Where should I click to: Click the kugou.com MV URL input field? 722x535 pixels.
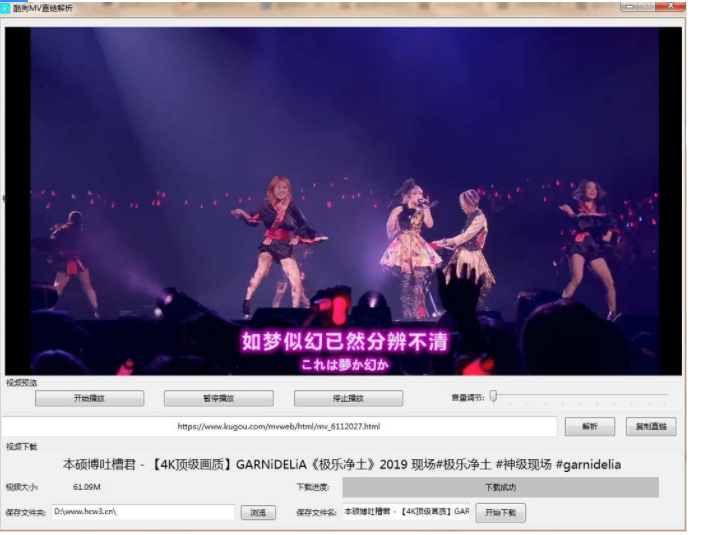[x=279, y=426]
